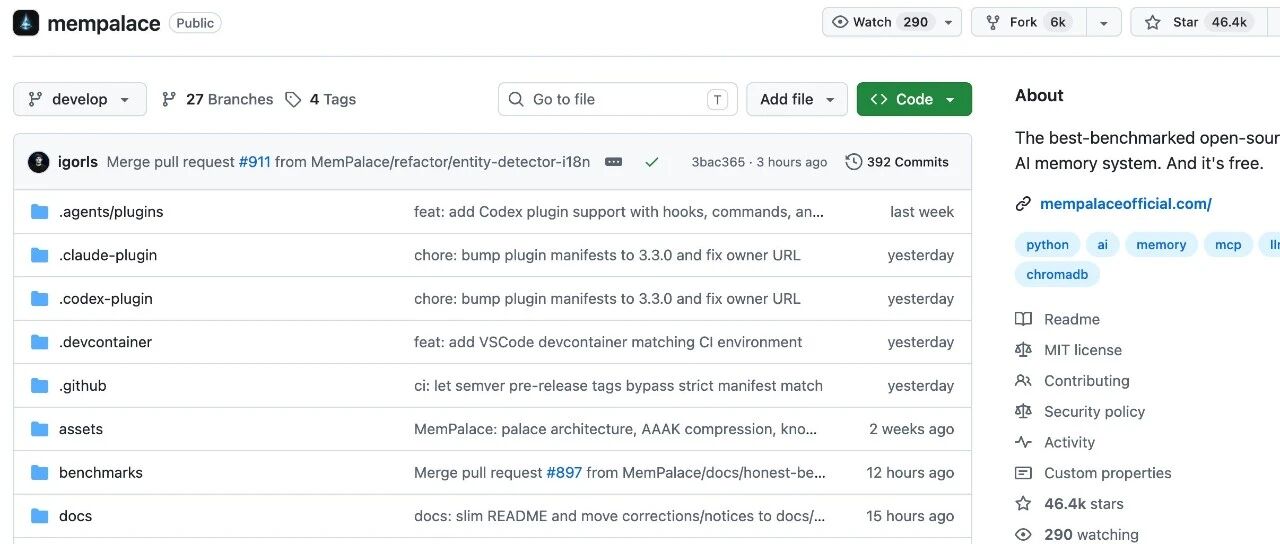Expand commit message ellipsis icon
This screenshot has height=544, width=1280.
614,162
